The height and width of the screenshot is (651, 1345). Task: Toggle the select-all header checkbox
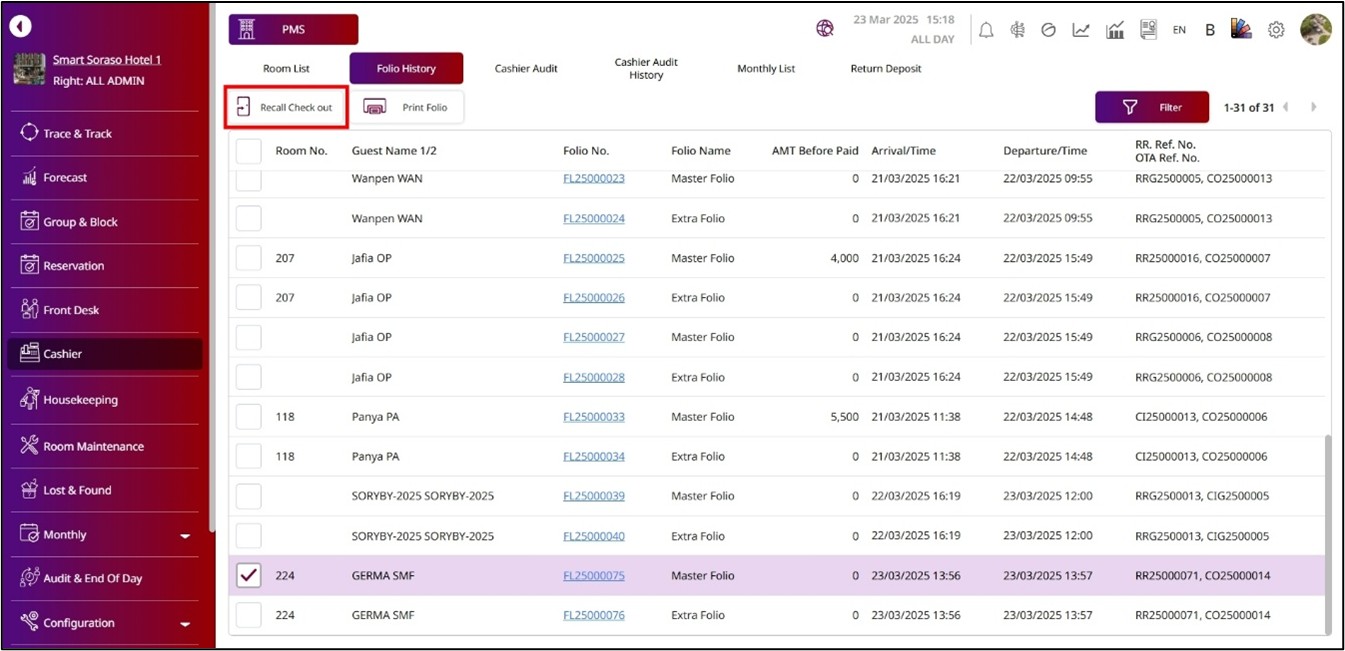[x=248, y=151]
